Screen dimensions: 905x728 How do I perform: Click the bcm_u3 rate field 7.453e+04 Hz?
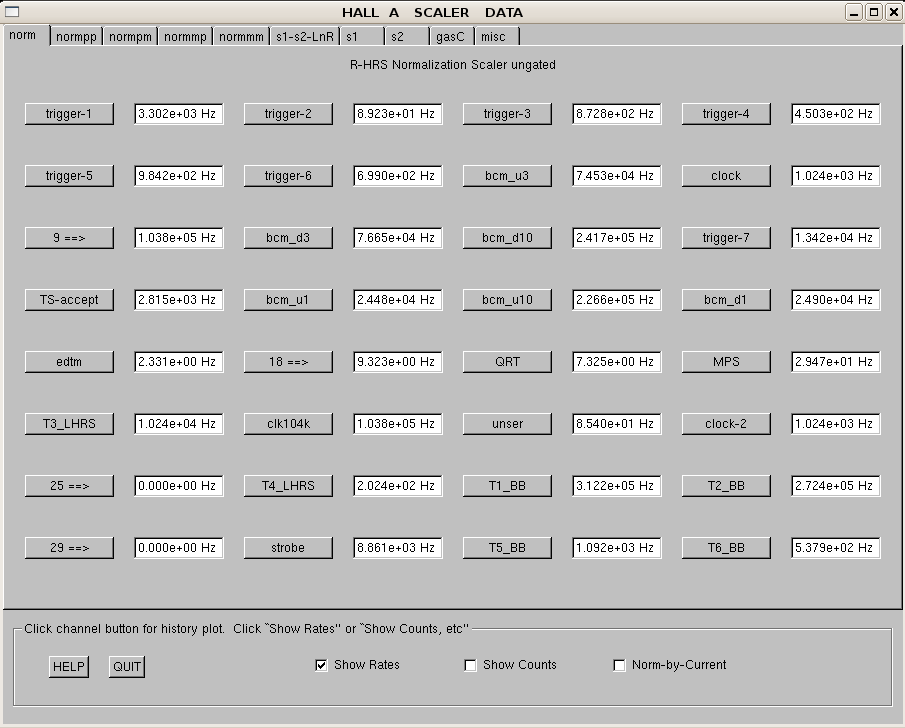coord(617,176)
